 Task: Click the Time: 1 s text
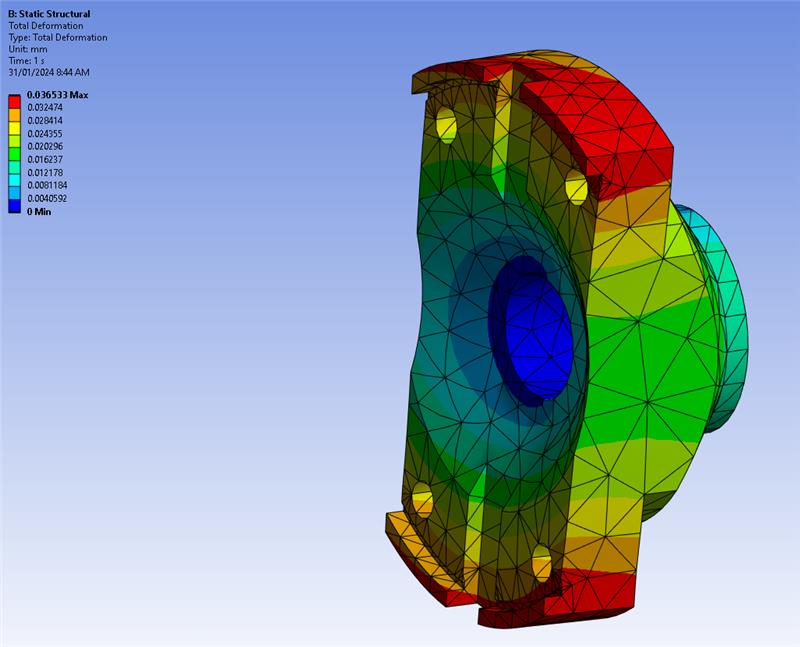click(x=27, y=61)
